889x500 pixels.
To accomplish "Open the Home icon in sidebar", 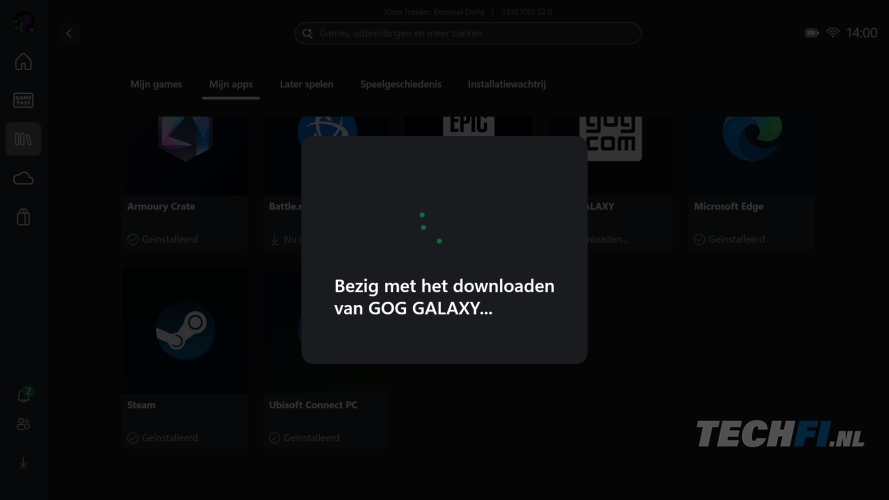I will click(x=23, y=61).
